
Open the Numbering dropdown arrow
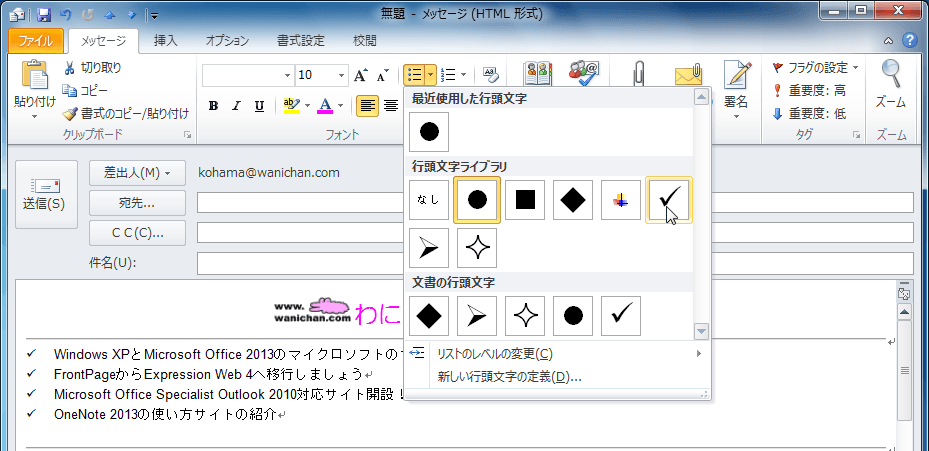tap(463, 75)
